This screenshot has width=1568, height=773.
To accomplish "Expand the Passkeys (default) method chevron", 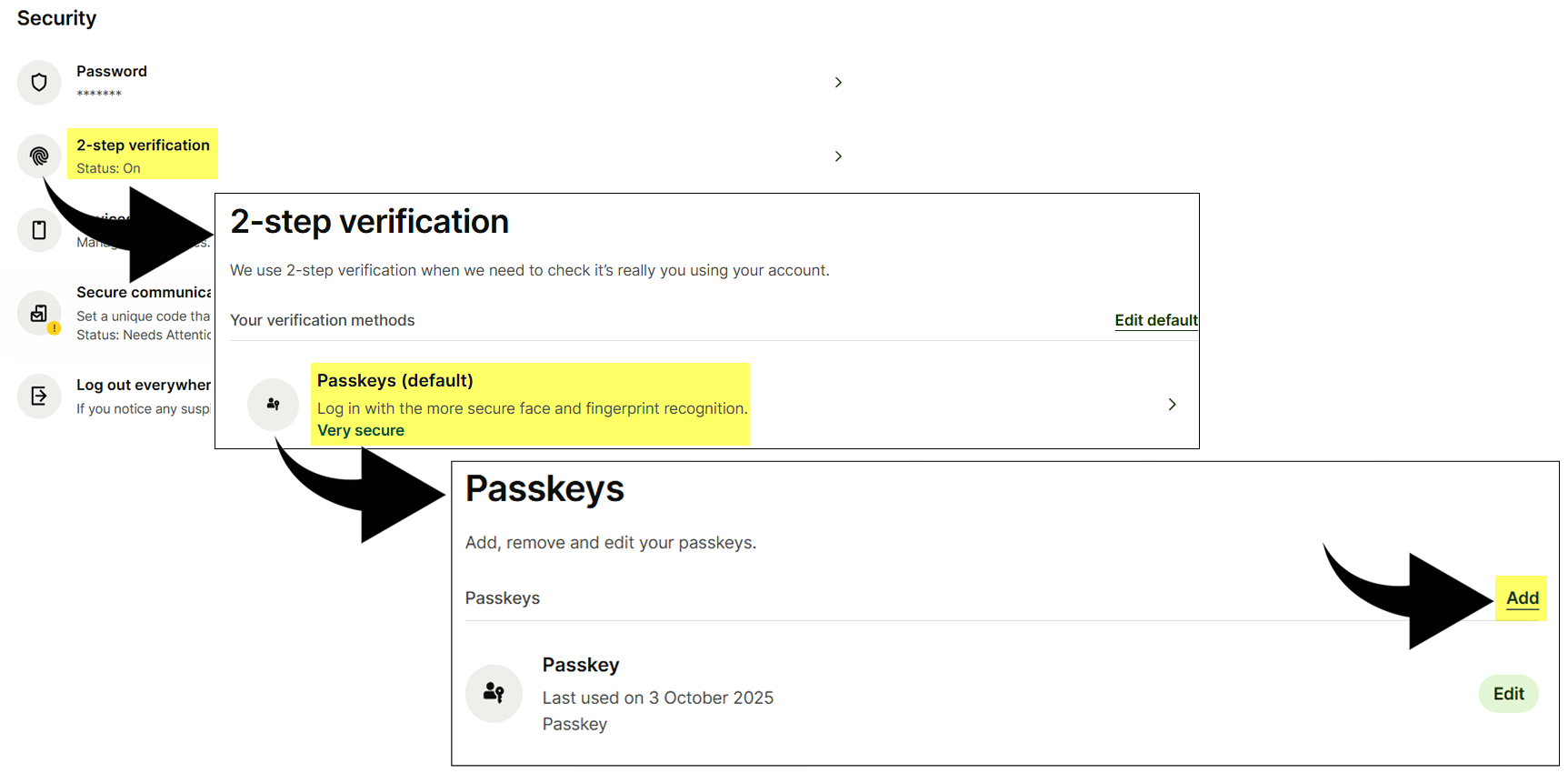I will (x=1172, y=404).
